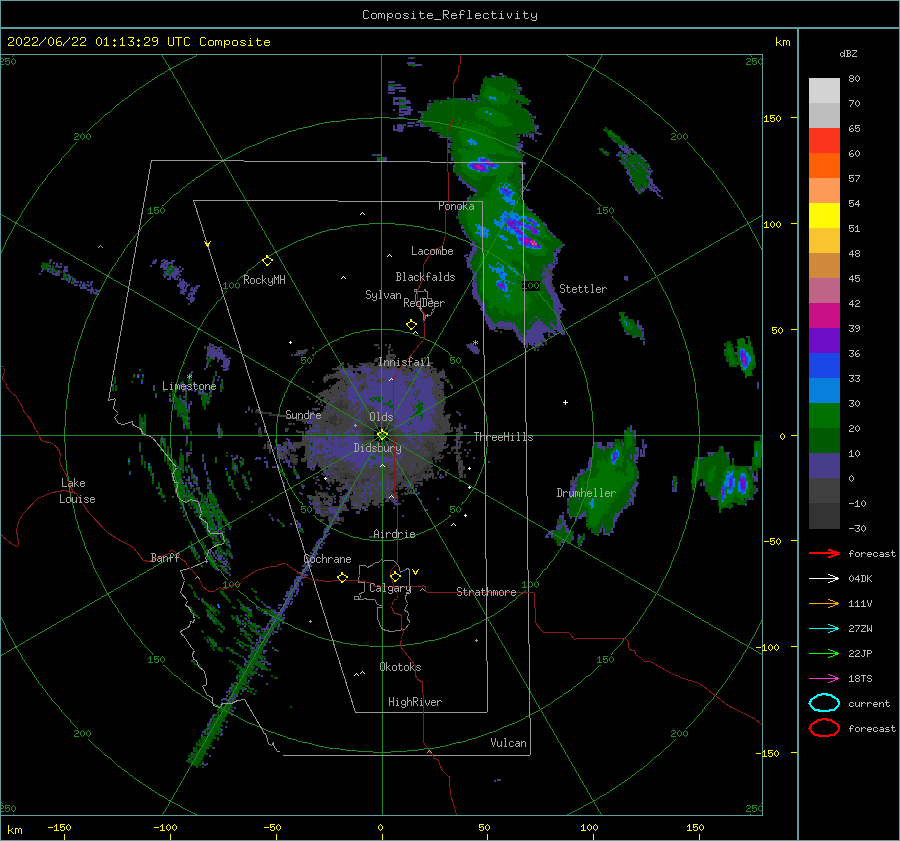900x841 pixels.
Task: Click the Sylvan label
Action: [x=383, y=295]
